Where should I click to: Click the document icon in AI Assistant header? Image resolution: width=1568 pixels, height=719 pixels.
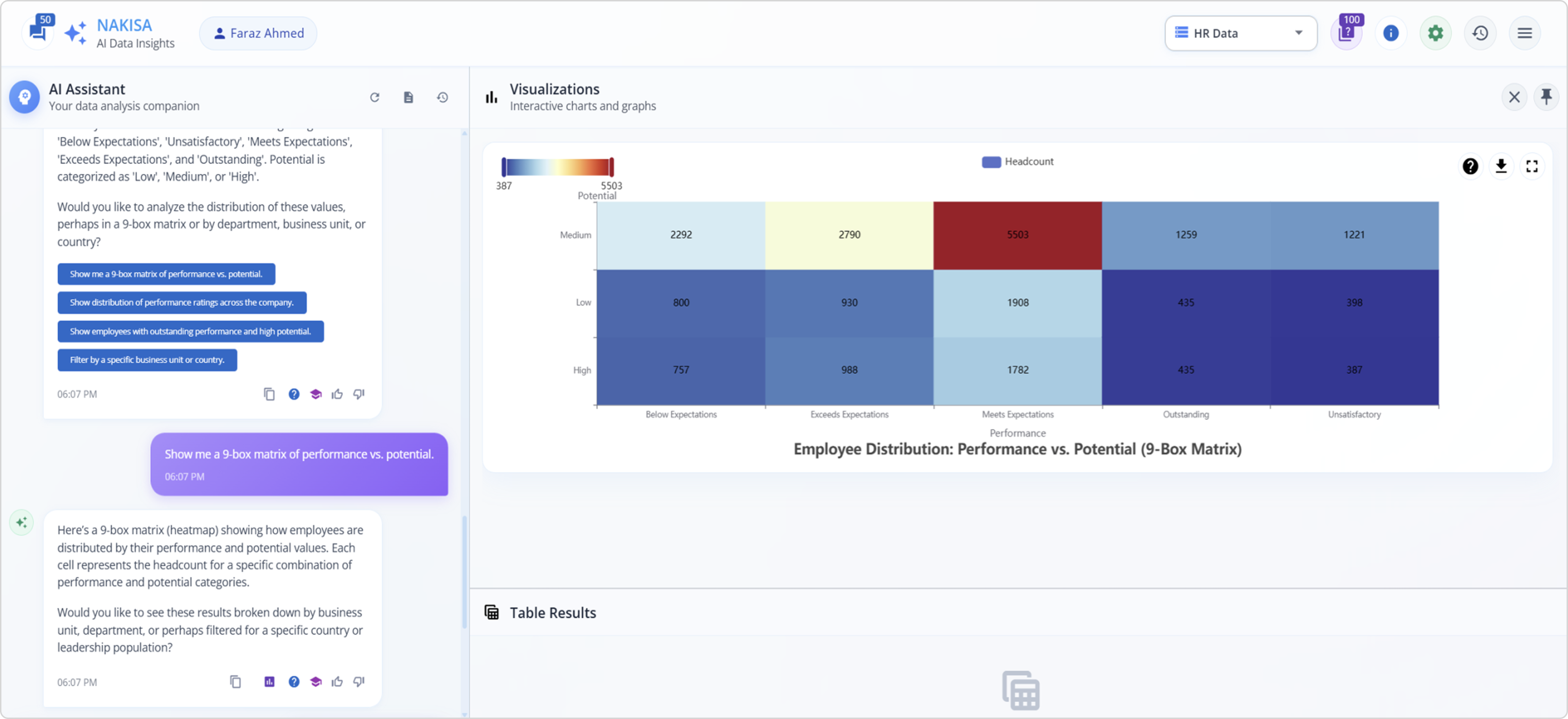[408, 97]
